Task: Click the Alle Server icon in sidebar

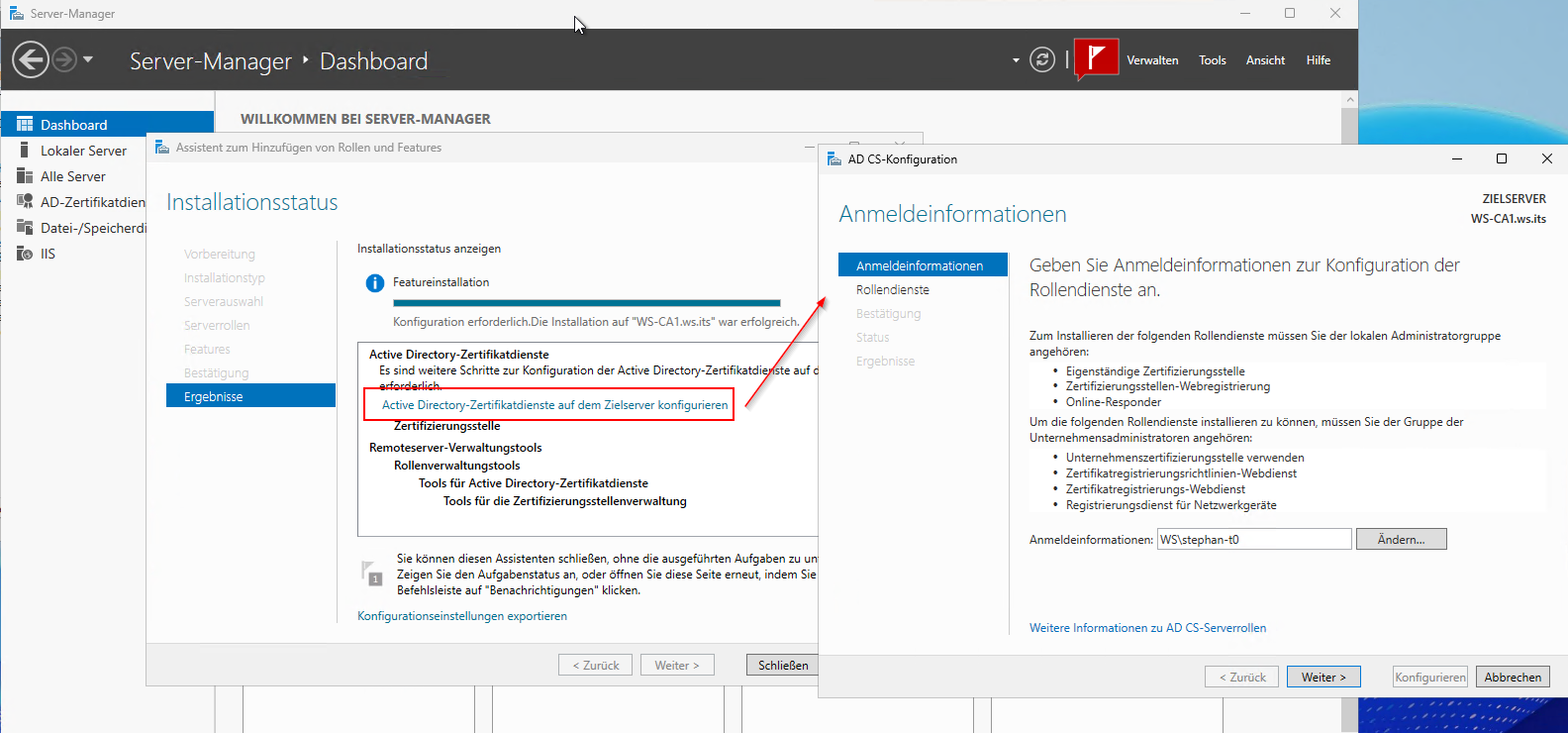Action: (25, 176)
